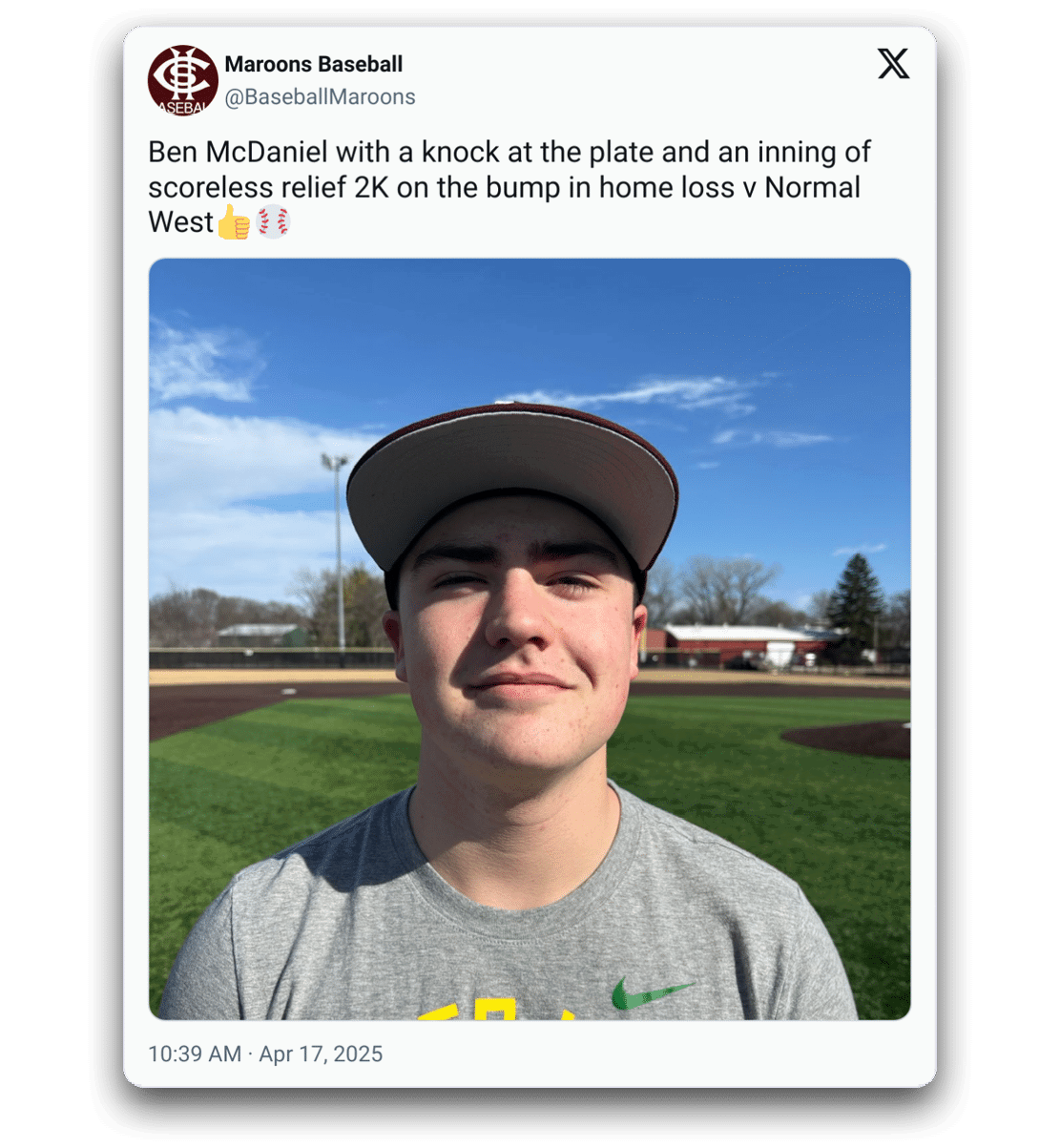Click the Apr 17, 2025 date

click(x=321, y=1054)
